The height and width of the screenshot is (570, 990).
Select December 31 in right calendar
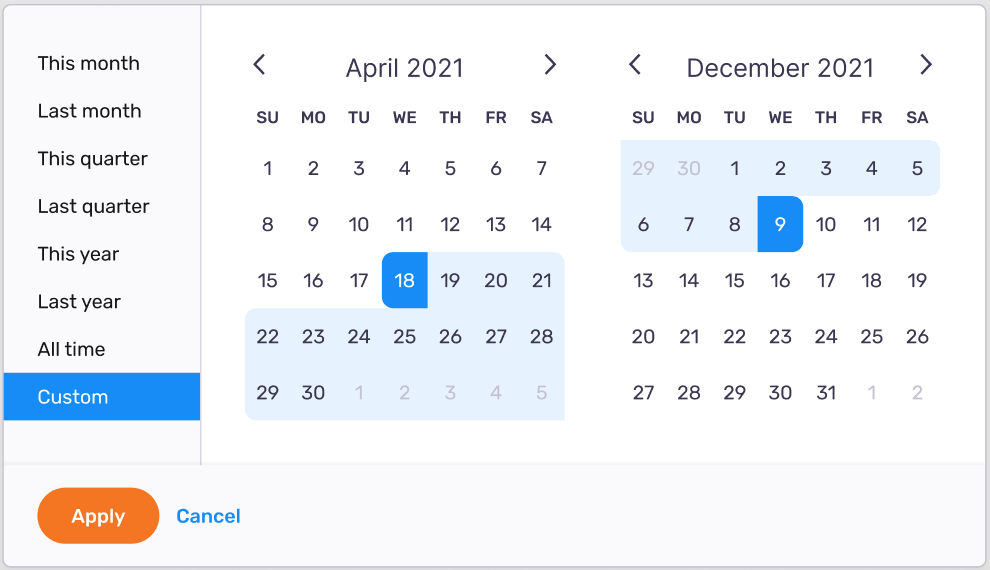(826, 393)
